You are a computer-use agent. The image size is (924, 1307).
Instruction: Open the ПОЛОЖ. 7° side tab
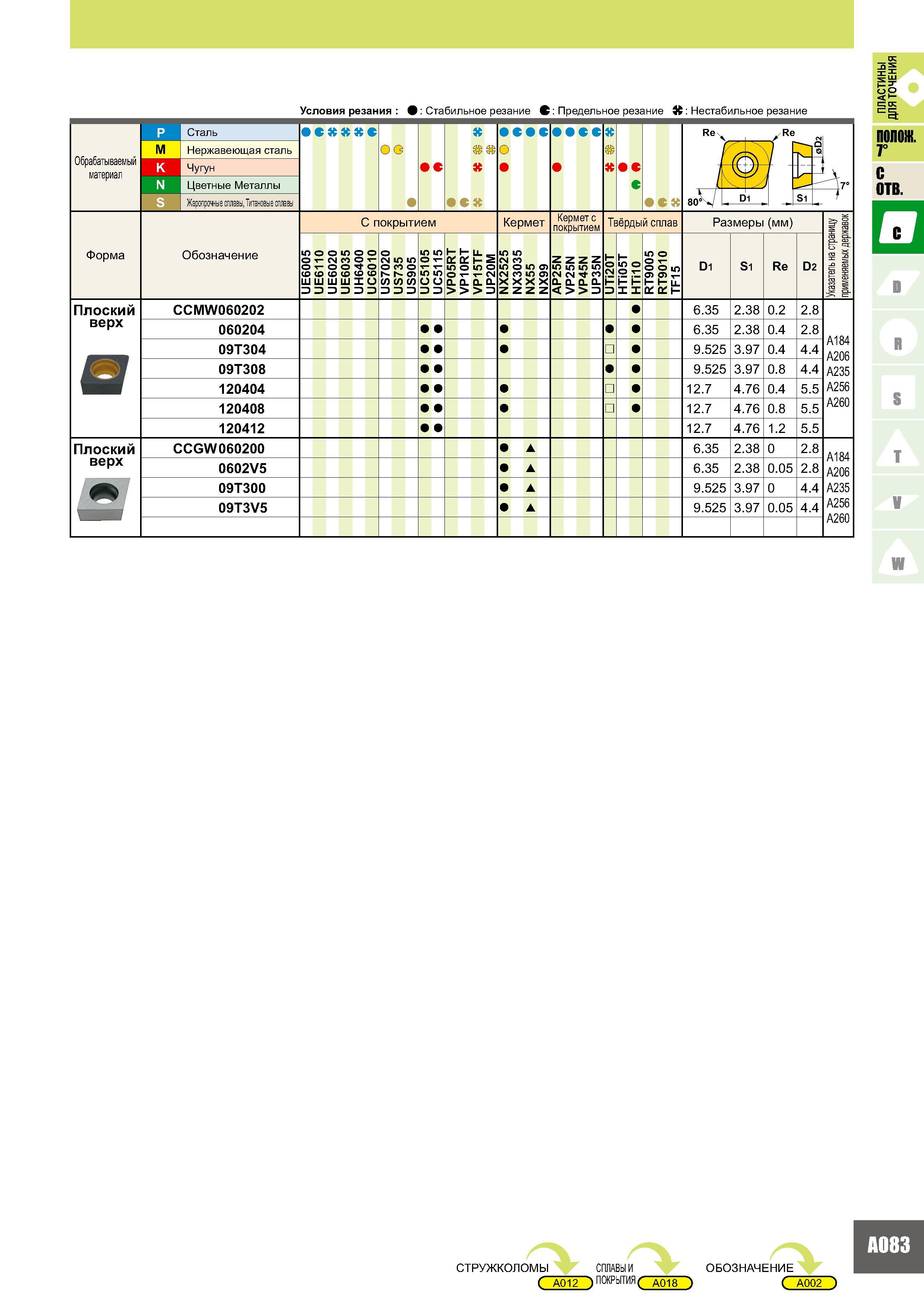(897, 143)
